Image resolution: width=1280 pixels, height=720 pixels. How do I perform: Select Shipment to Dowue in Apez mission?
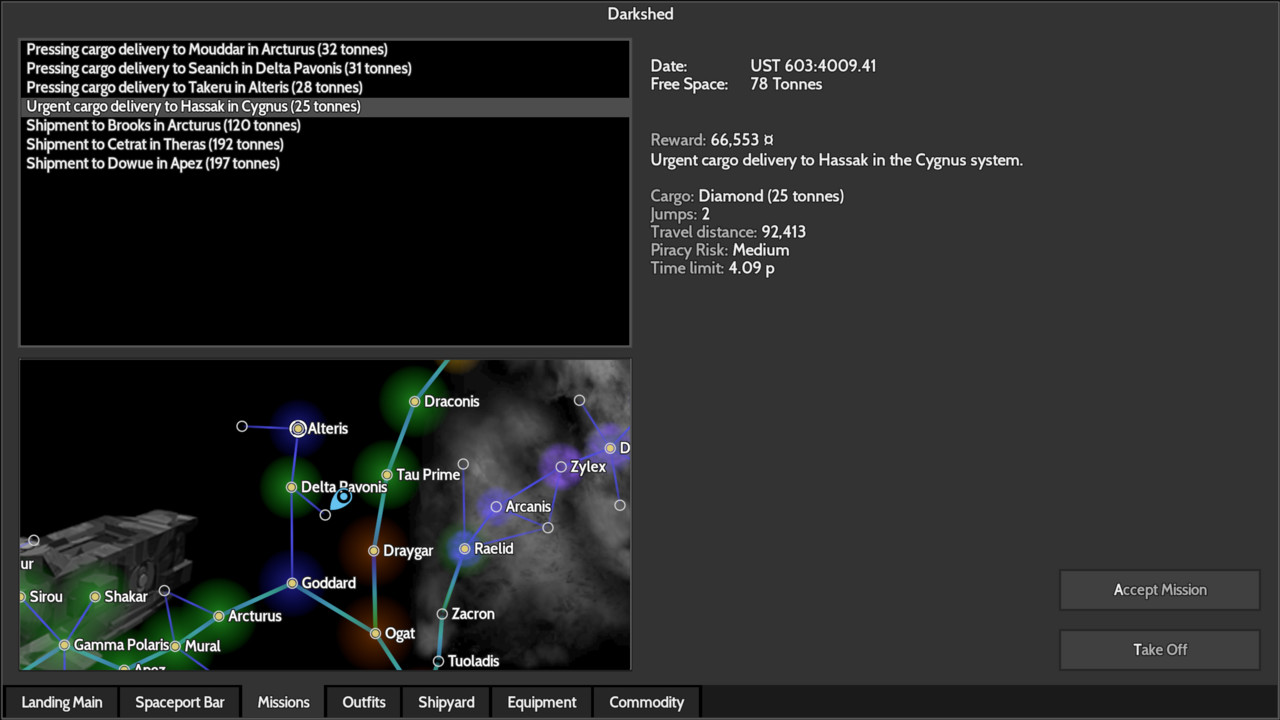(x=153, y=163)
